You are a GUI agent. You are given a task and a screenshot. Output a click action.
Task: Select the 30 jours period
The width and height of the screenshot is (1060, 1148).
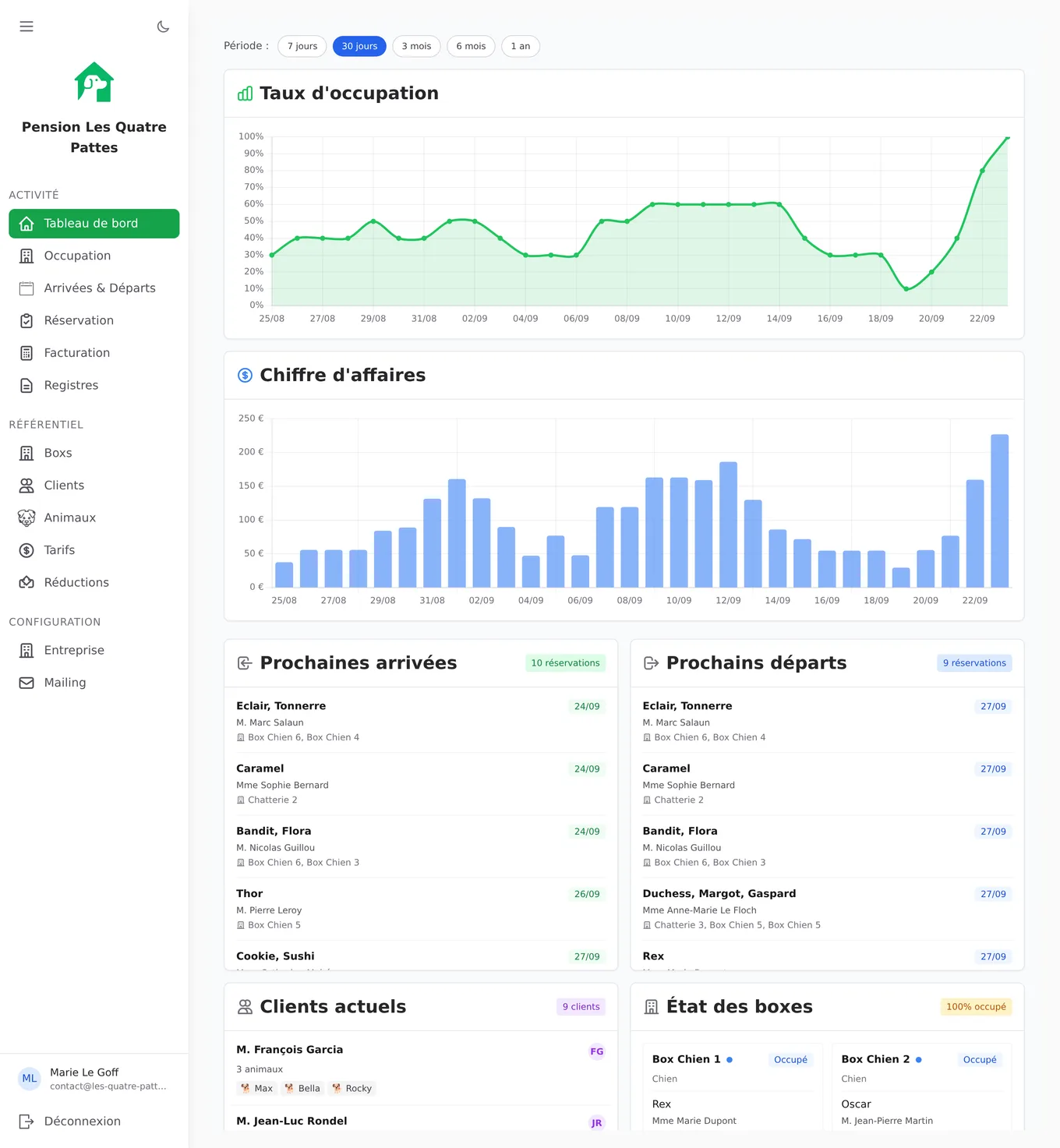[x=359, y=46]
